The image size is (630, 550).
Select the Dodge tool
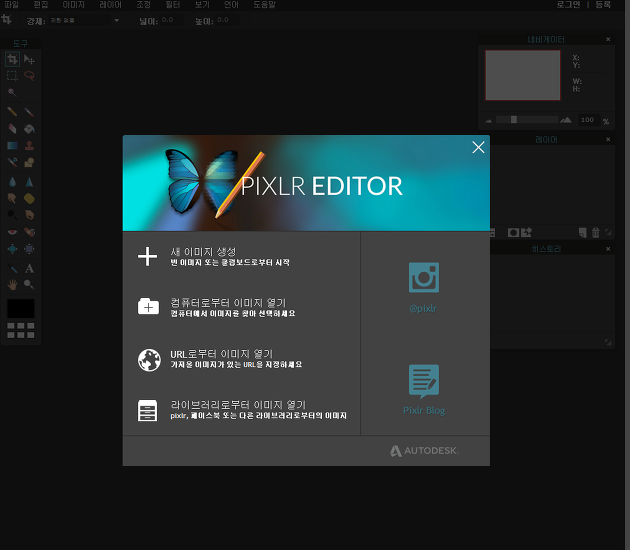(12, 215)
